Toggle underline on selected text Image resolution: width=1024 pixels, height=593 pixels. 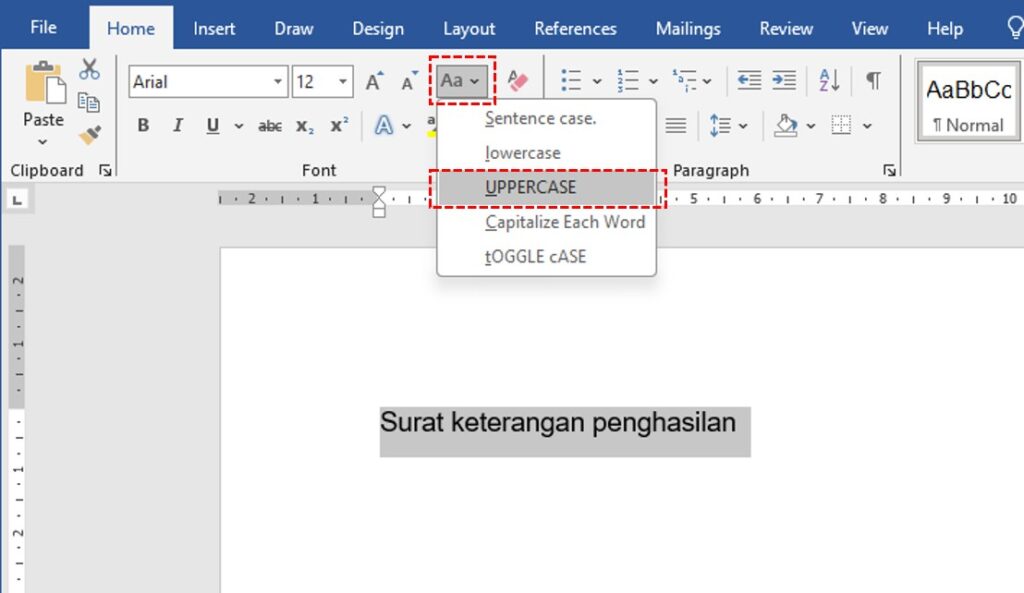(x=211, y=125)
